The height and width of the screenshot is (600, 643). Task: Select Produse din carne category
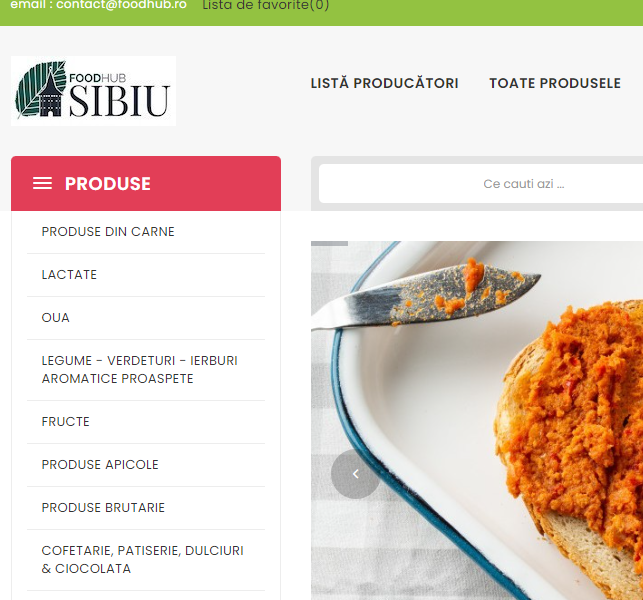(108, 232)
